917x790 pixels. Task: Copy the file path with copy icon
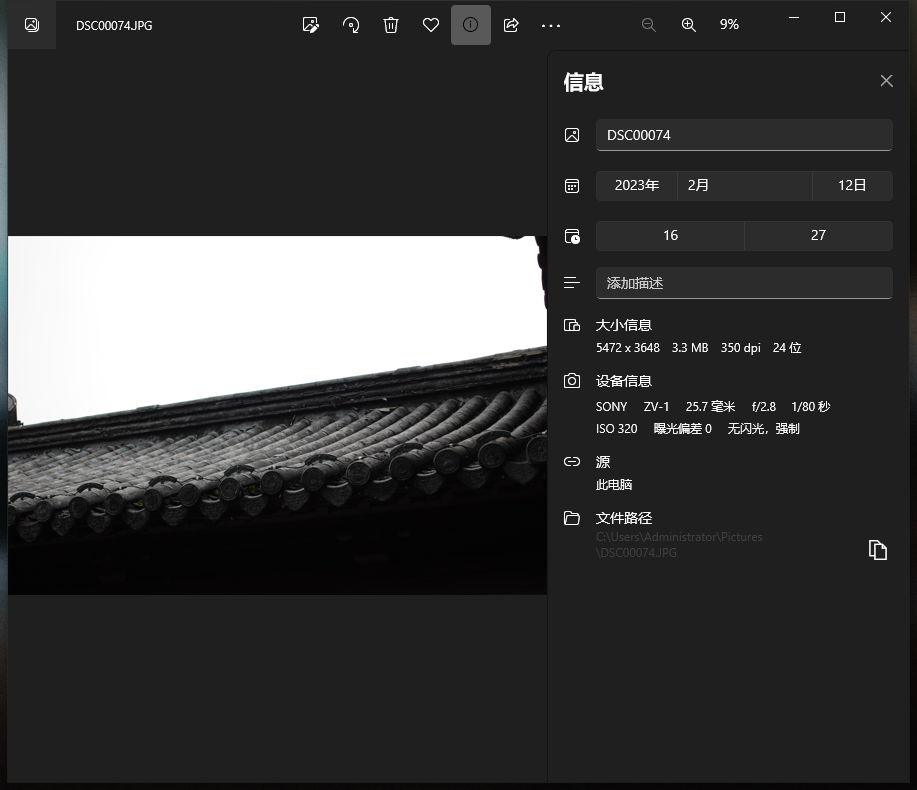878,550
